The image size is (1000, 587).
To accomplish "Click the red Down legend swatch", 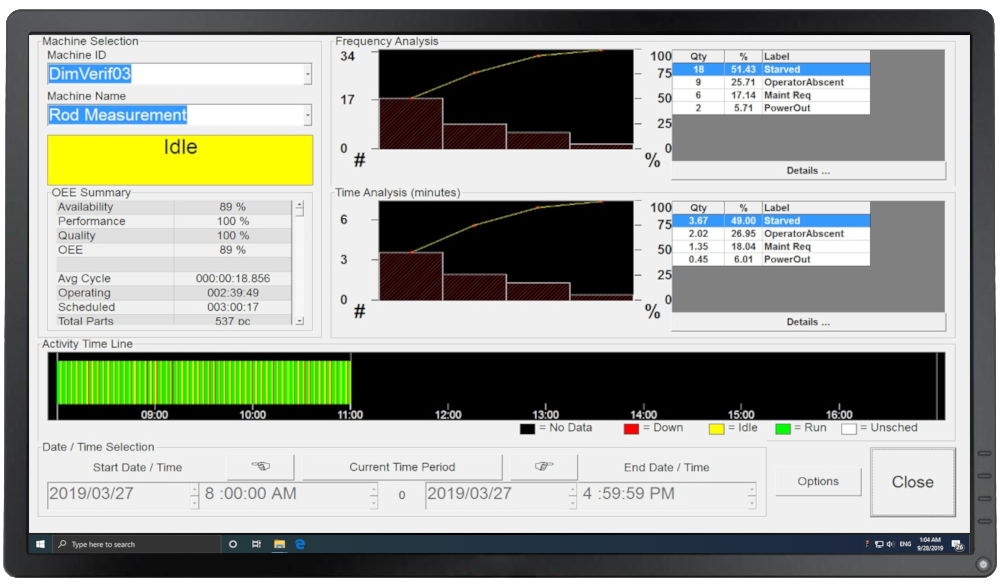I will 631,429.
